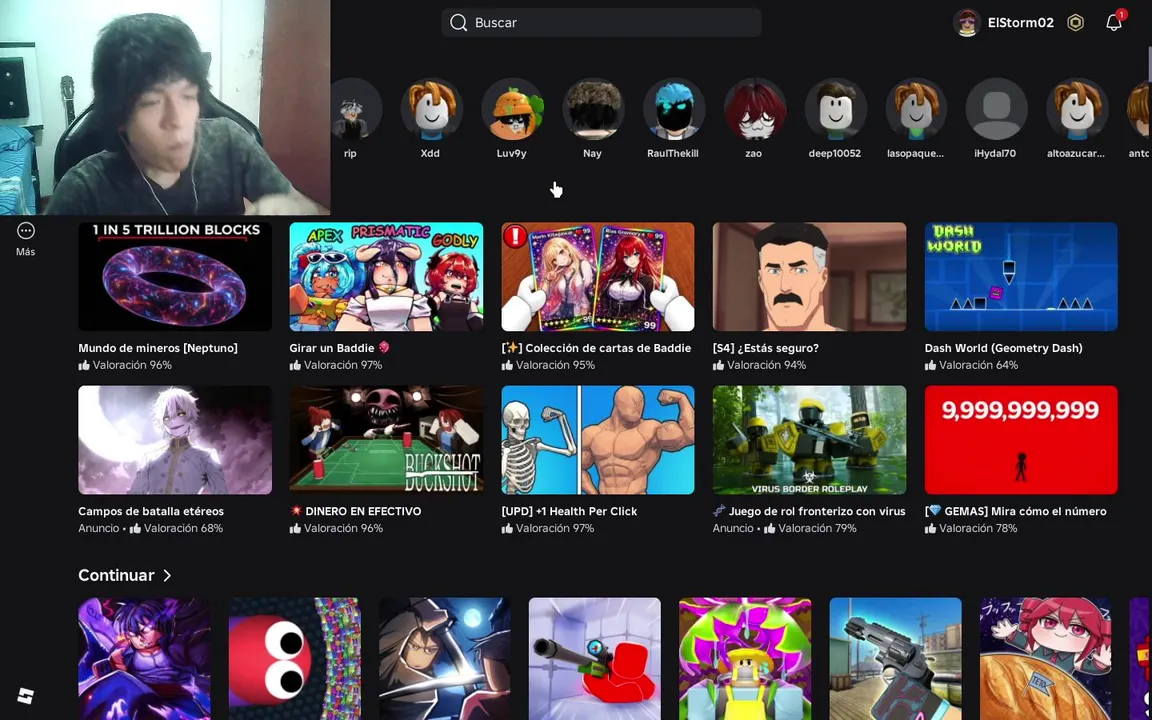
Task: Open [S4] ¿Estás seguro? thumbnail
Action: click(809, 276)
